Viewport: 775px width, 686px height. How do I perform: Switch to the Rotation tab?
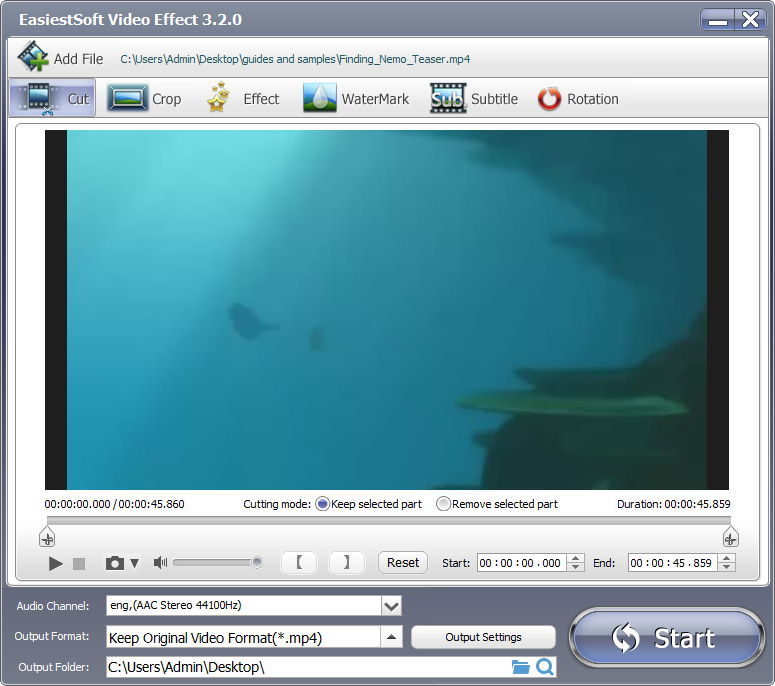click(578, 98)
